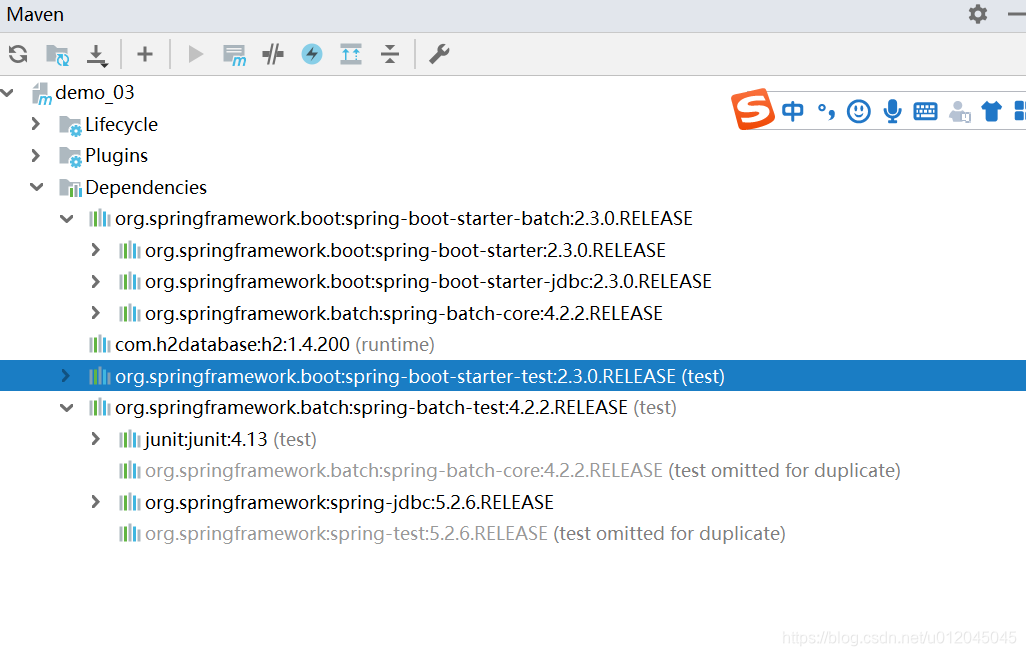Select the Run Maven Build play icon
The width and height of the screenshot is (1026, 656).
click(x=195, y=54)
